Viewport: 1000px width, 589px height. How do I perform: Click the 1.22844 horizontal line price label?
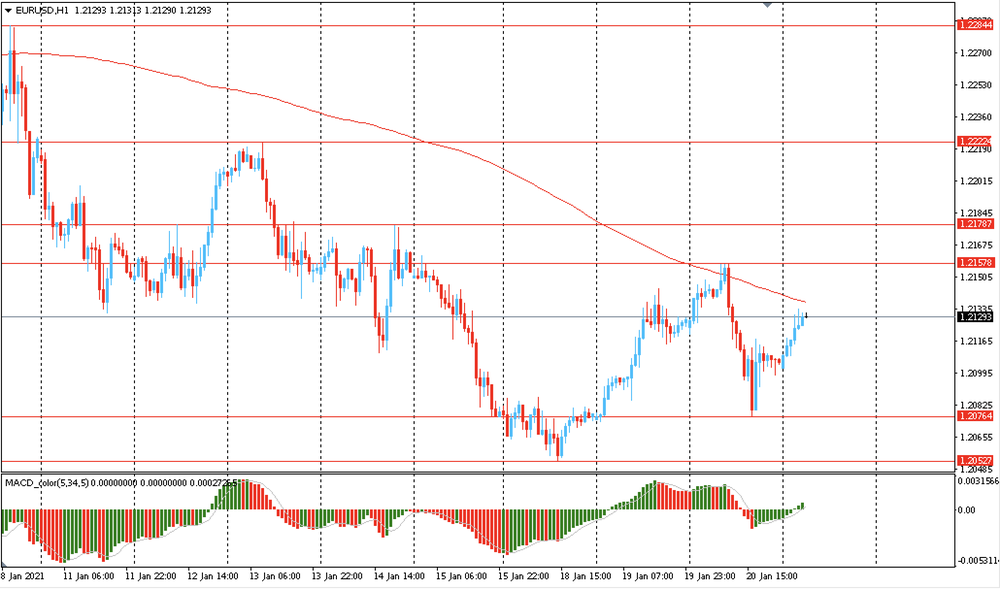975,25
